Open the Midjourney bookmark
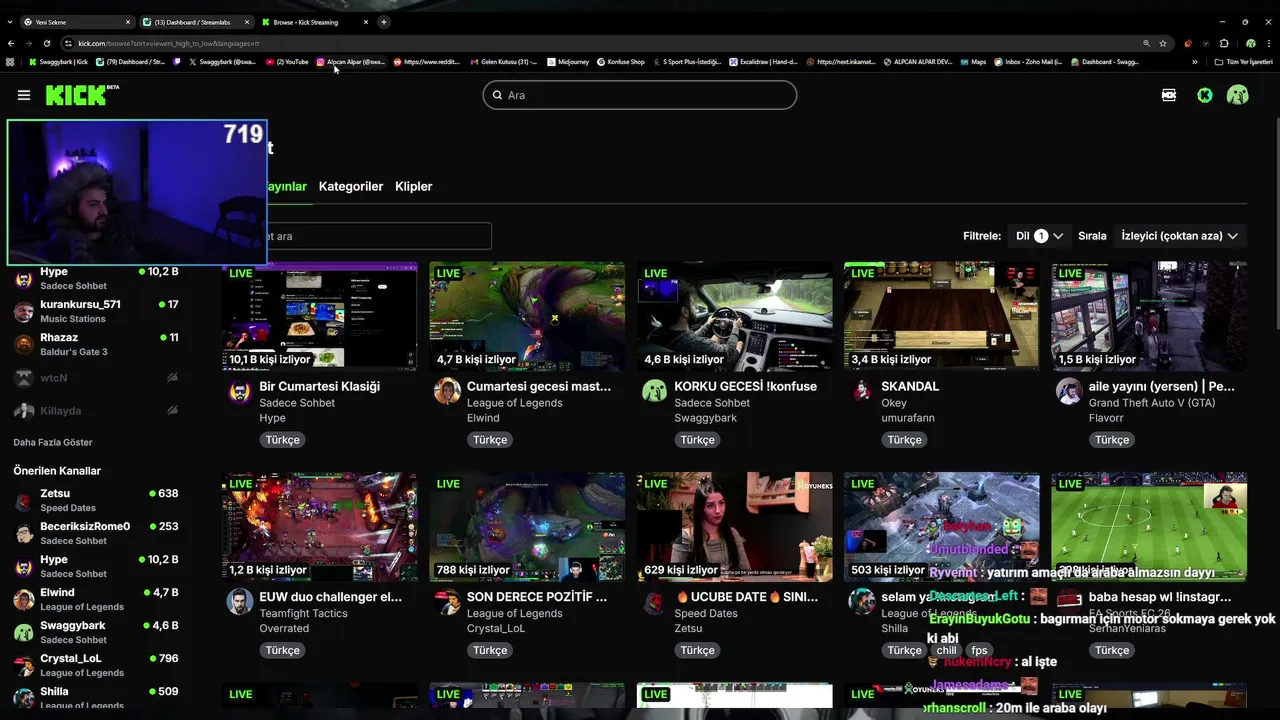1280x720 pixels. (x=567, y=62)
